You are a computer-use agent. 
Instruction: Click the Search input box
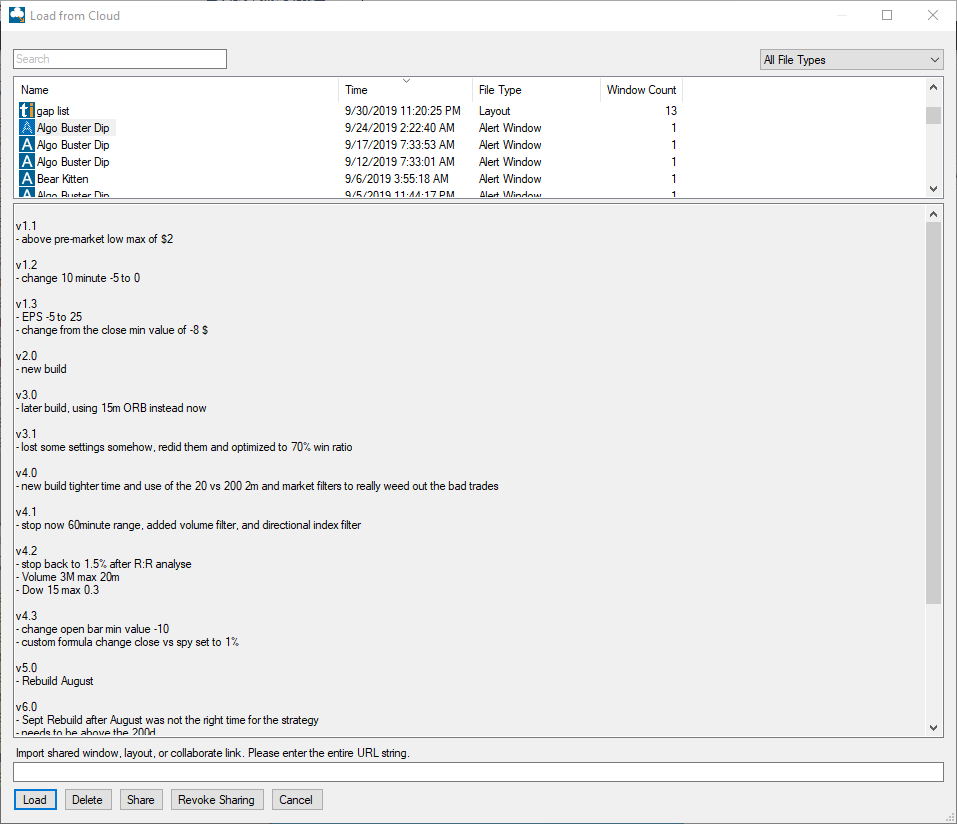[x=119, y=59]
